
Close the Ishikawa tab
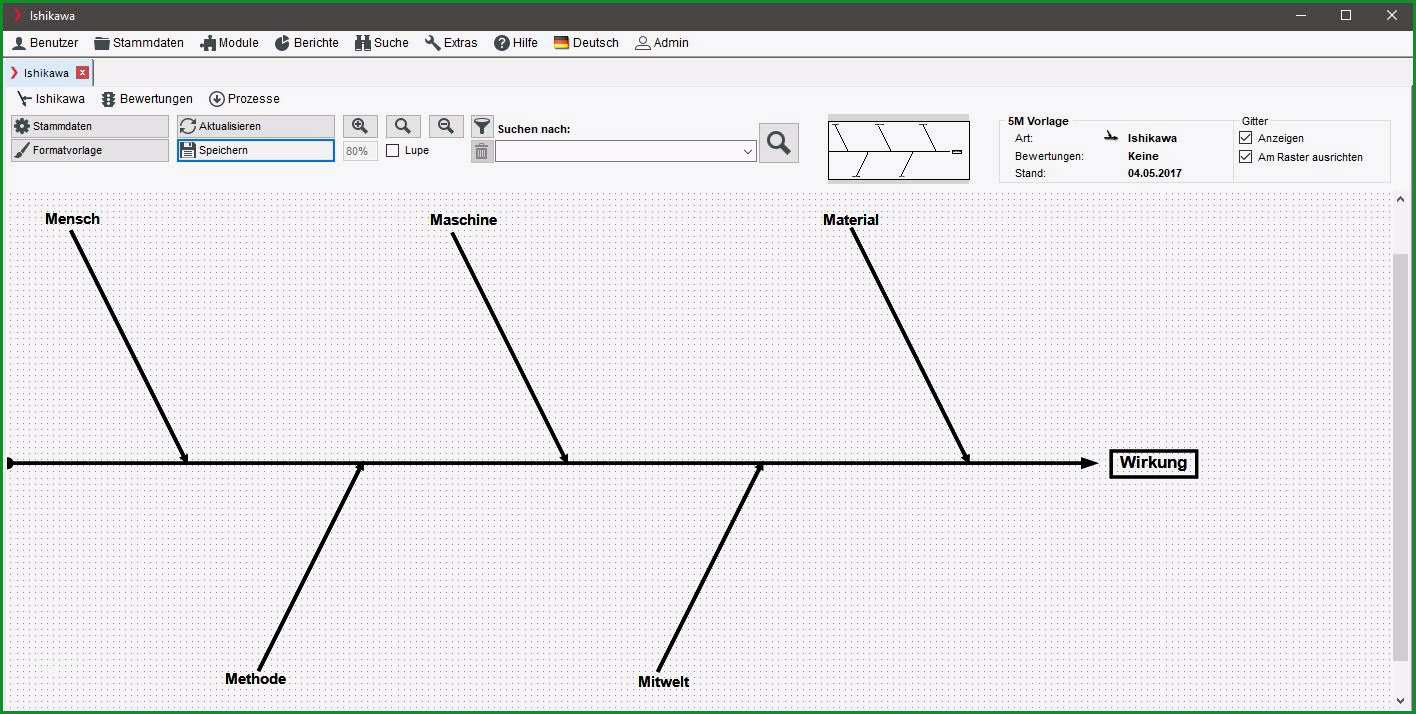[83, 73]
